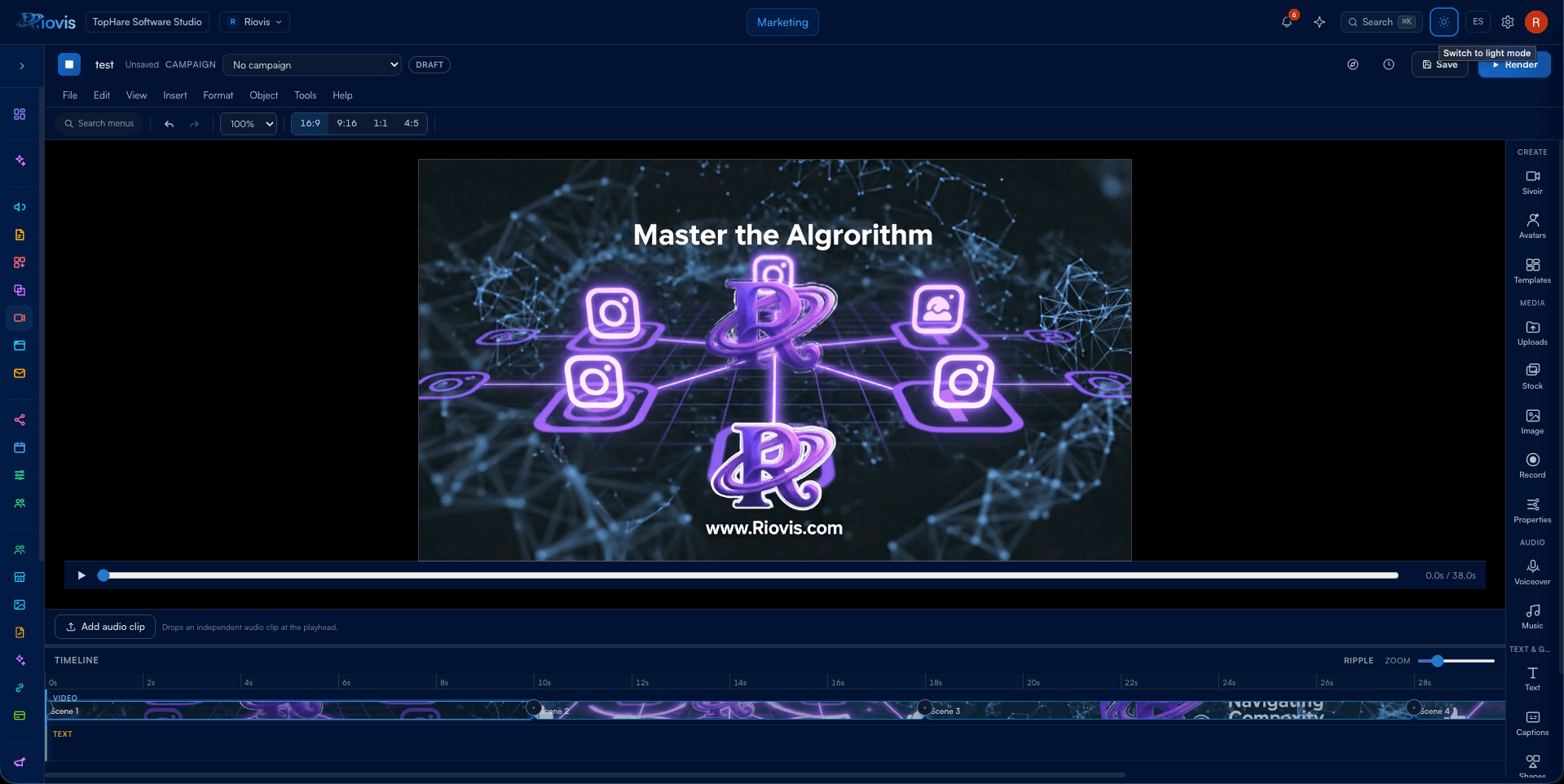Image resolution: width=1564 pixels, height=784 pixels.
Task: Click the Marketing button
Action: (x=782, y=22)
